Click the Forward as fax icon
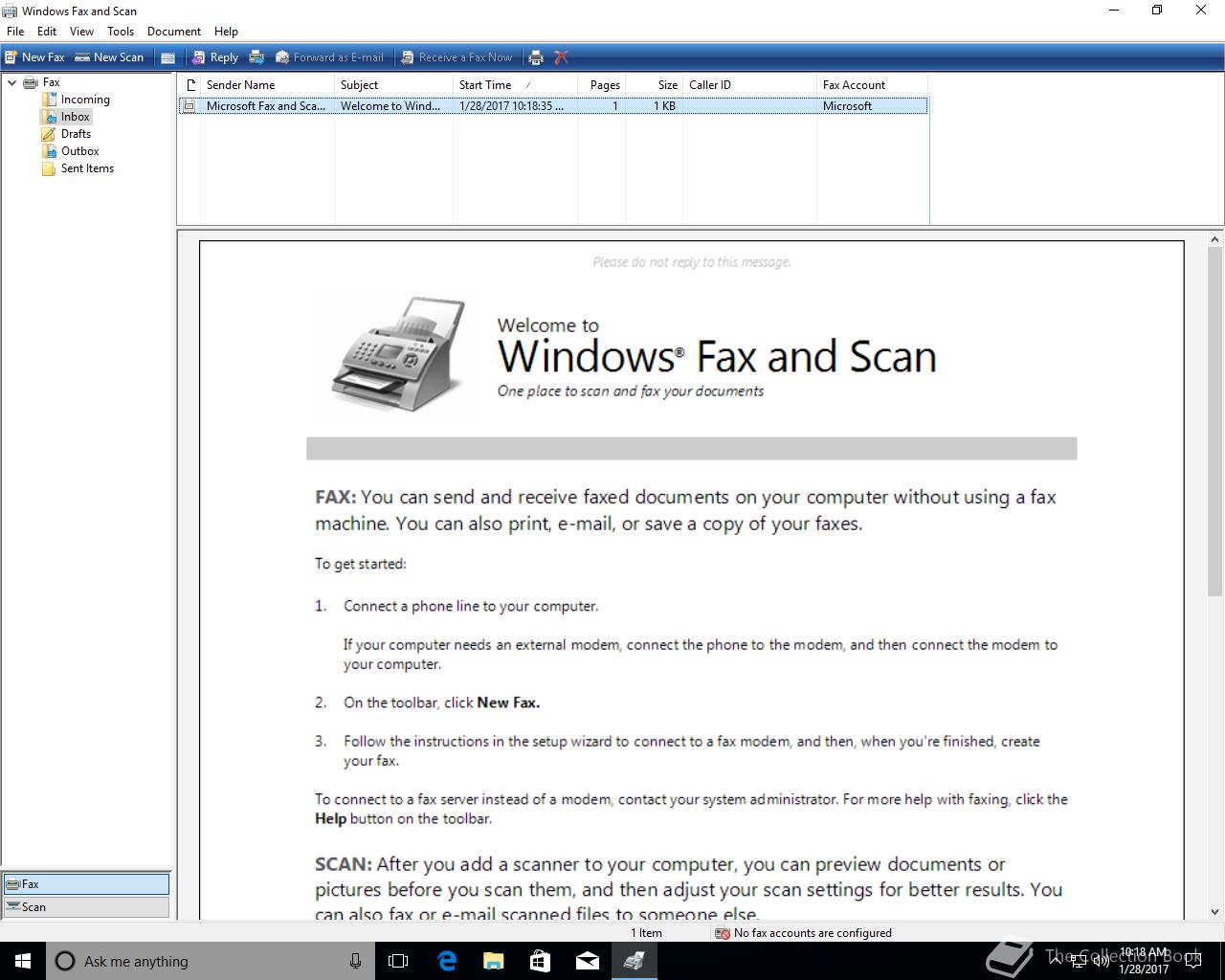 click(x=256, y=57)
